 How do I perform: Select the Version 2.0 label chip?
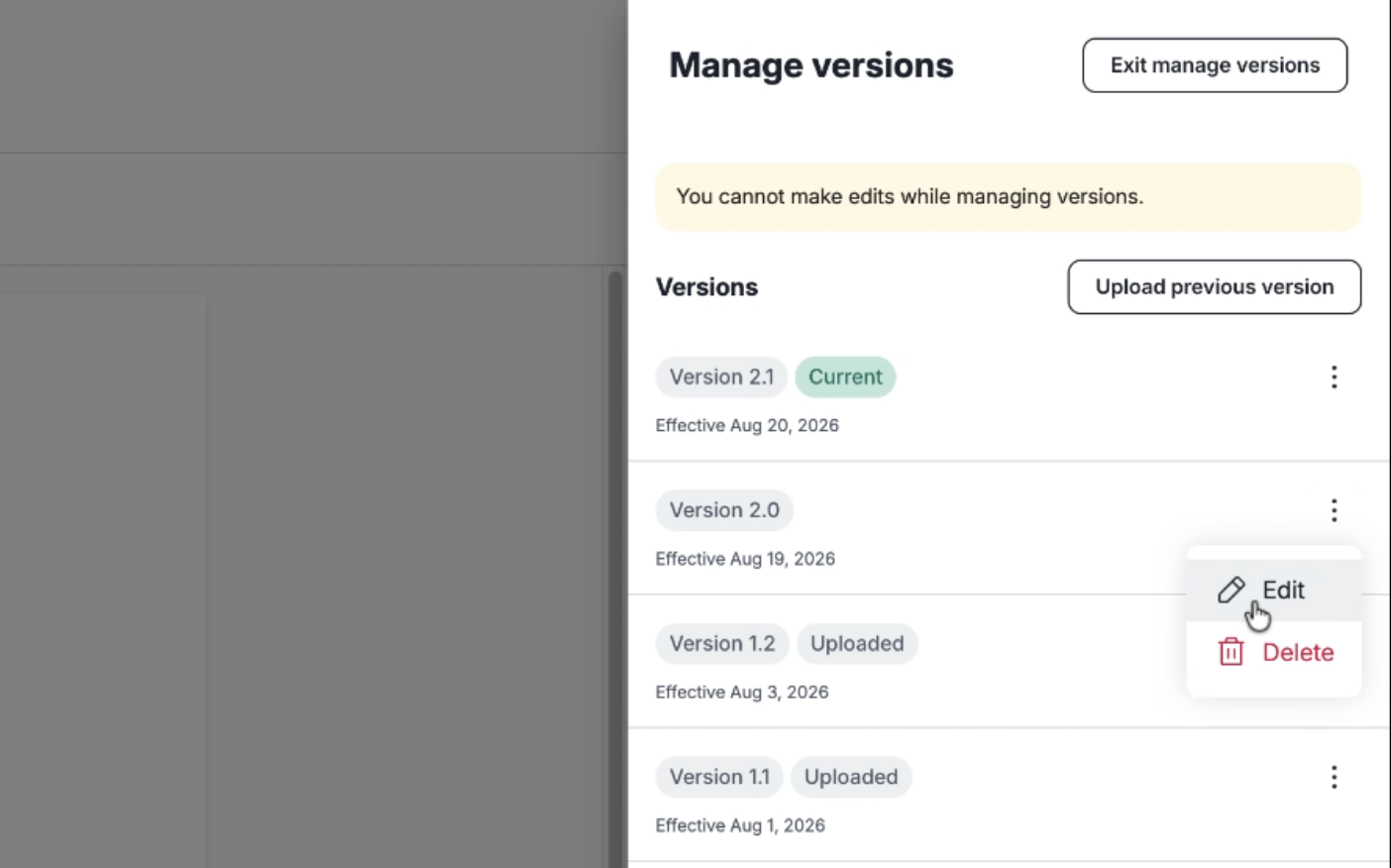pyautogui.click(x=724, y=510)
